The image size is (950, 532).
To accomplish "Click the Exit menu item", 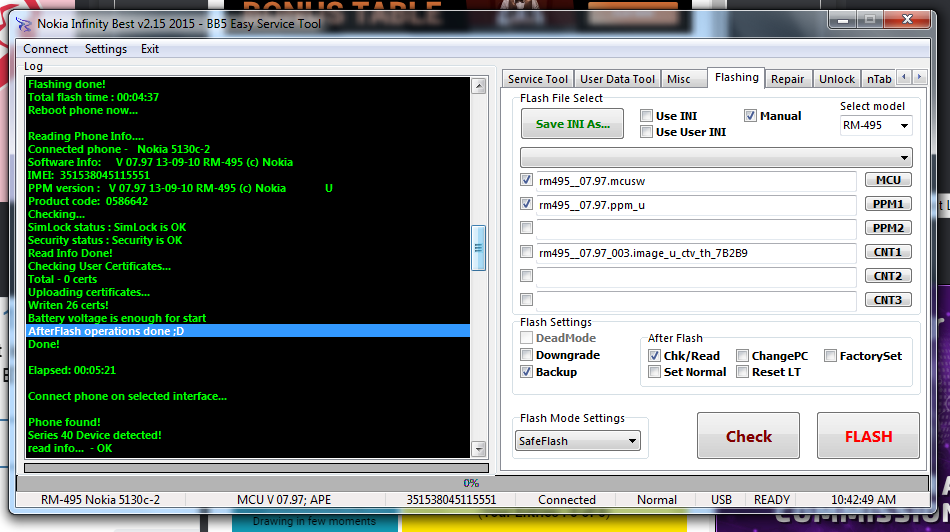I will pos(150,49).
